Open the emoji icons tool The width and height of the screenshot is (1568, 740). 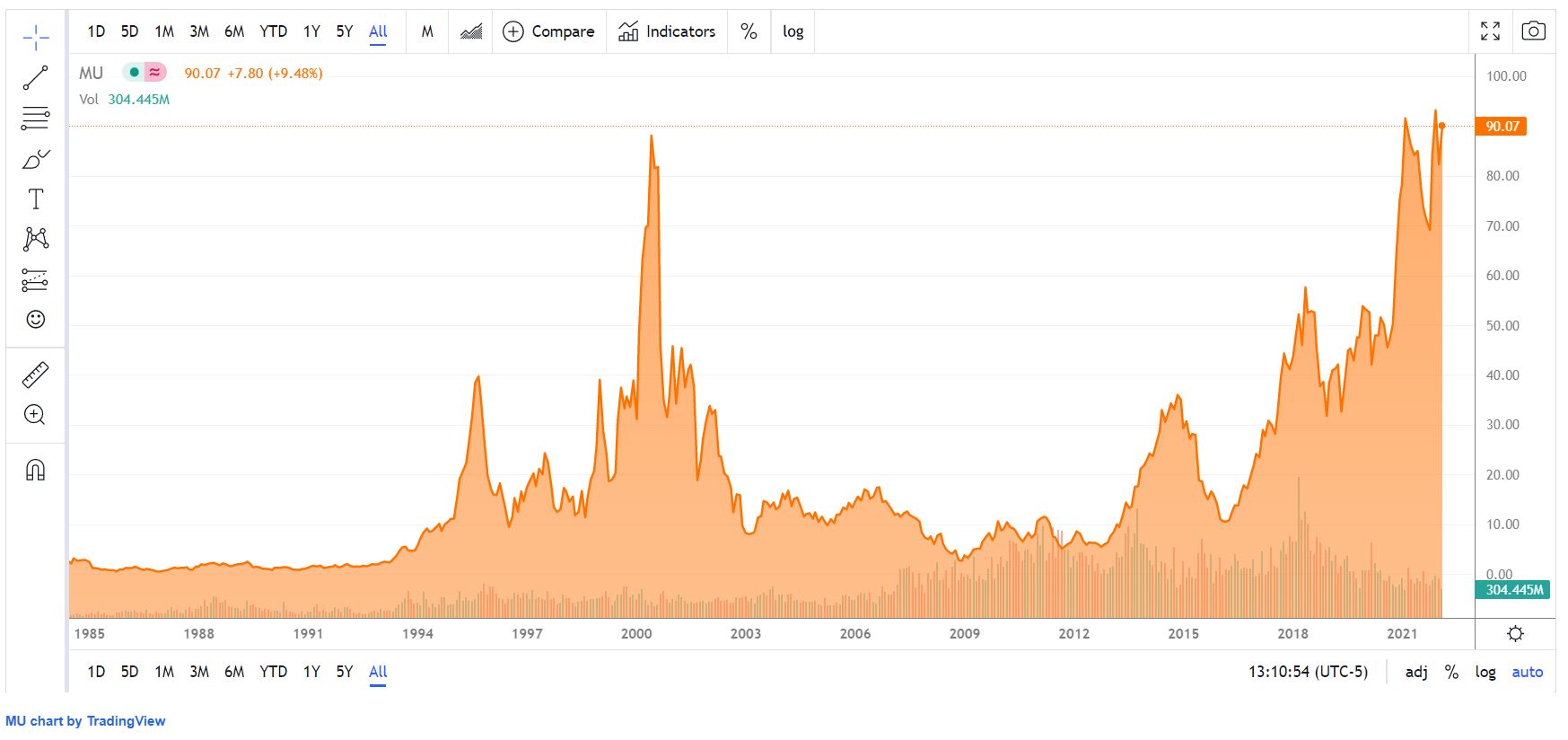coord(35,319)
